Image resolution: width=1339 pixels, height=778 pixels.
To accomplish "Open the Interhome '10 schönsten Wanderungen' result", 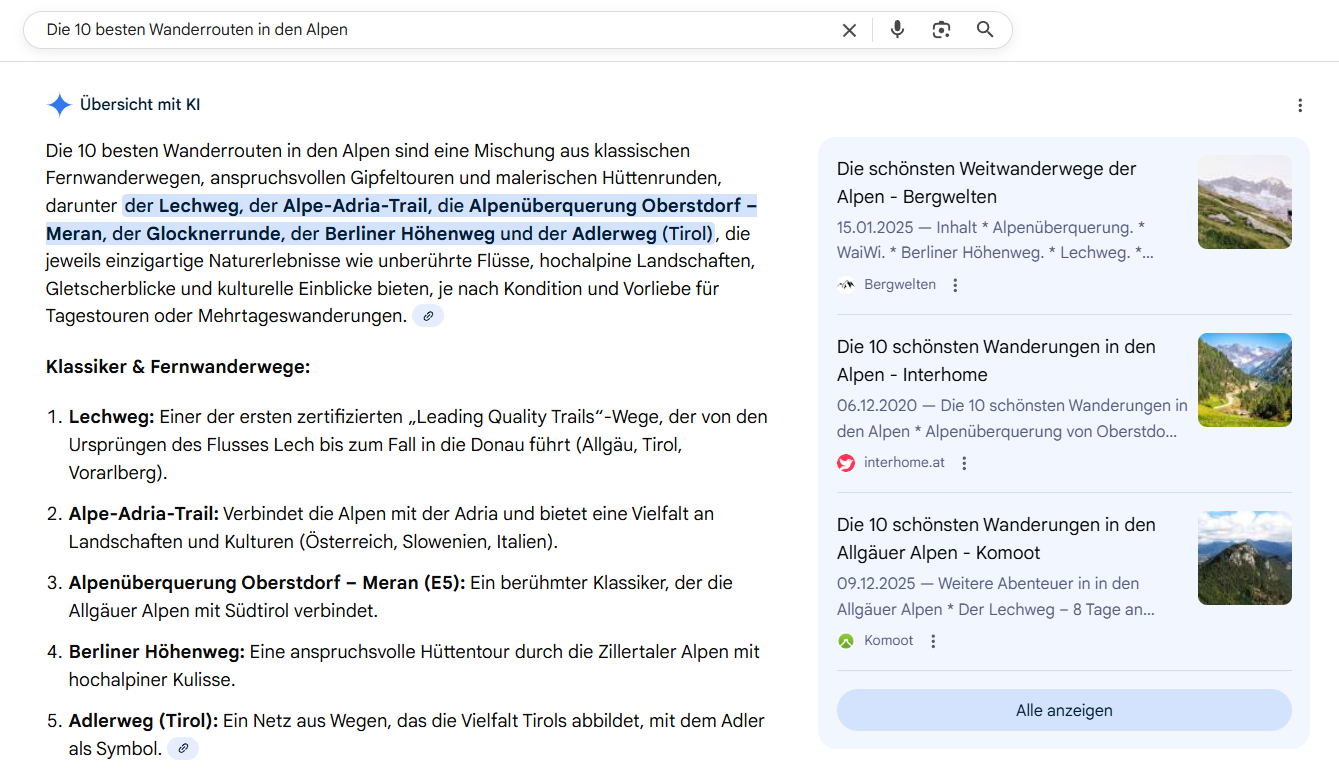I will (995, 360).
